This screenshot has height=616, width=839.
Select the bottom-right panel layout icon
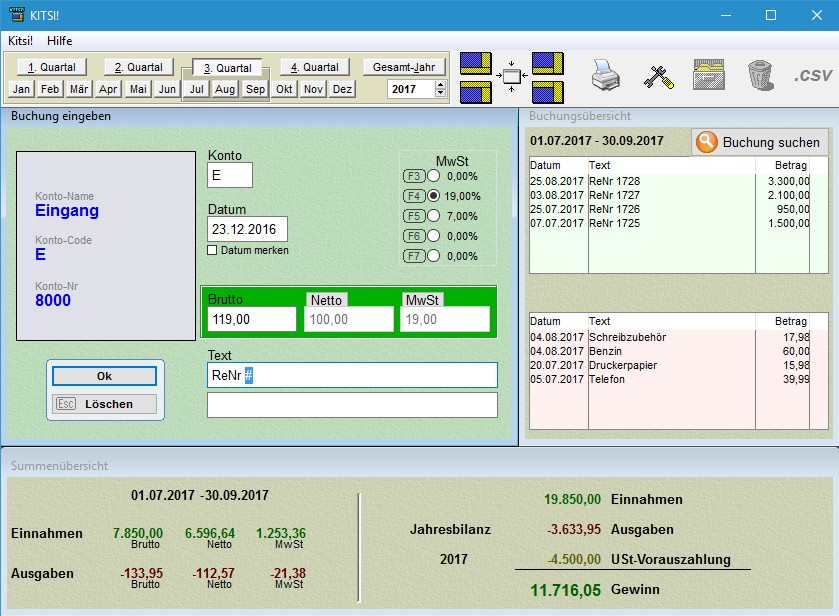pos(548,92)
